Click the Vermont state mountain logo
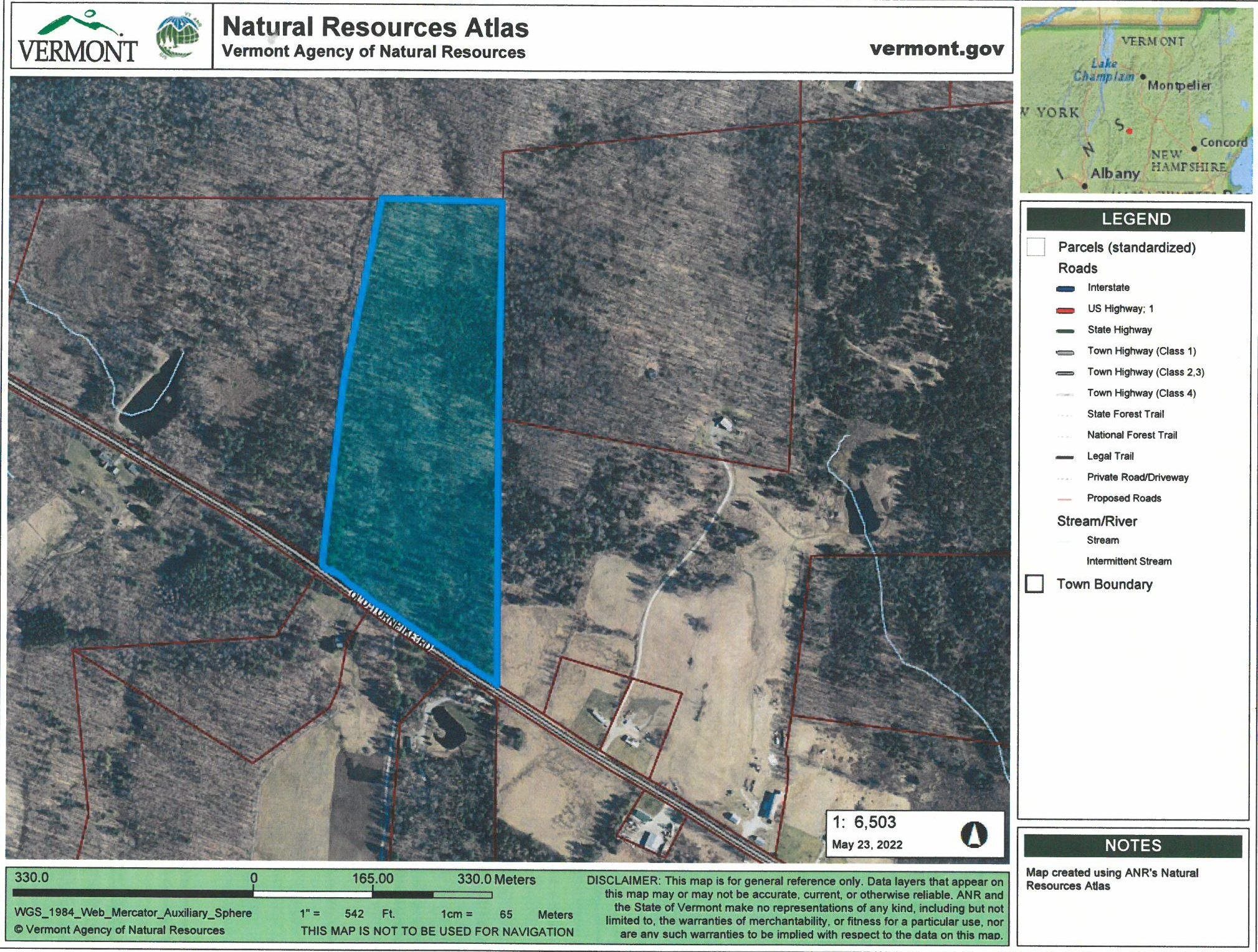This screenshot has height=952, width=1258. point(77,36)
